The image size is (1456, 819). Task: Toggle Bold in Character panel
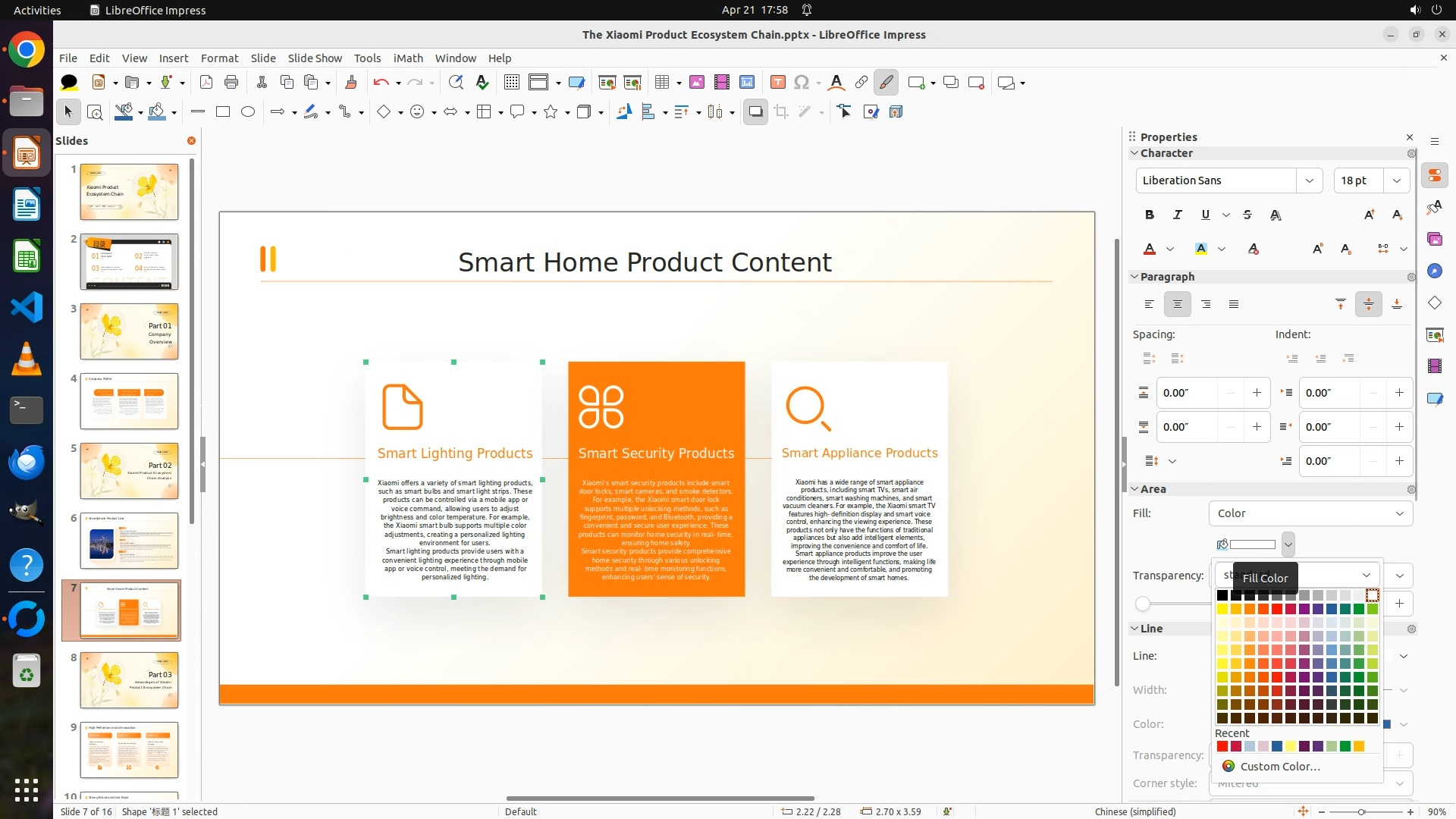point(1150,215)
